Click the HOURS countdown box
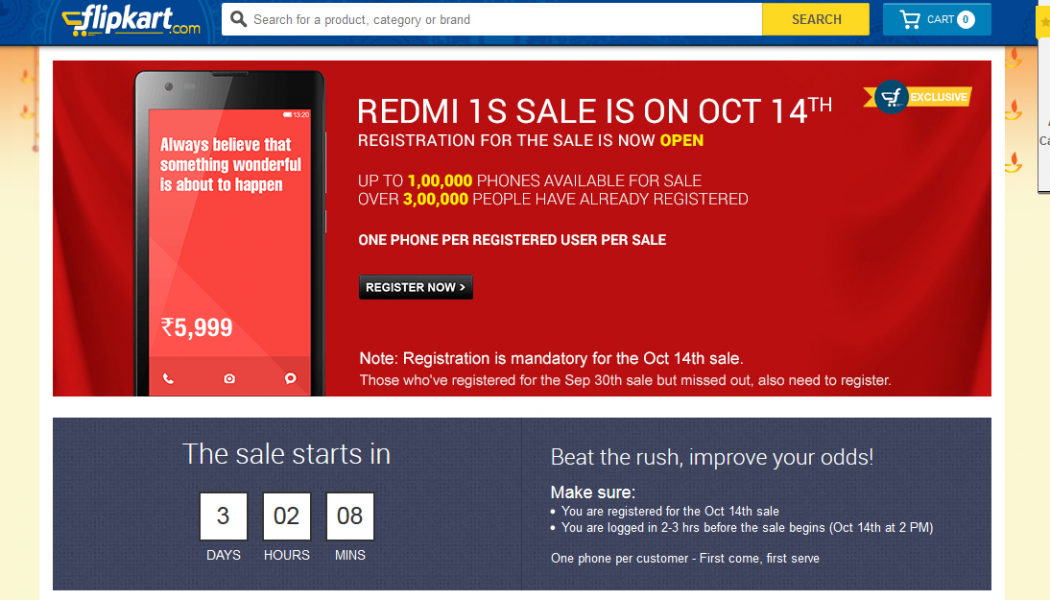The width and height of the screenshot is (1050, 600). point(286,516)
